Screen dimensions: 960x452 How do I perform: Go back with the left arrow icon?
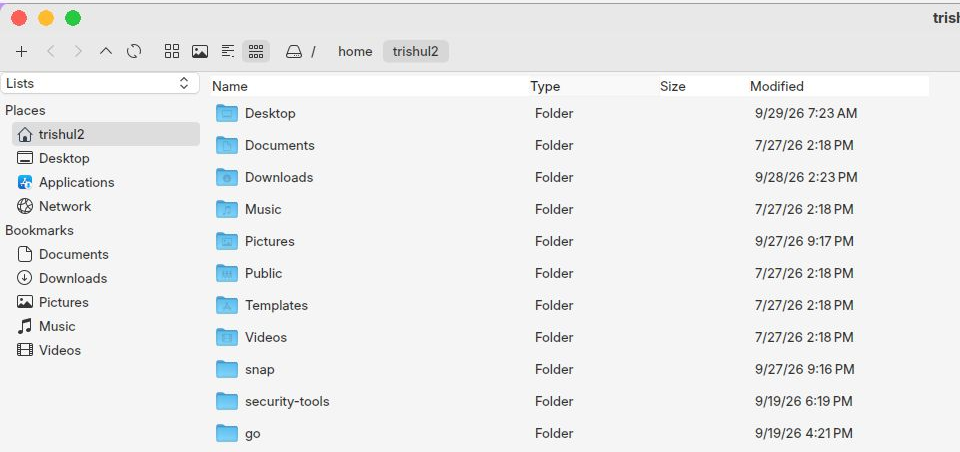tap(51, 51)
